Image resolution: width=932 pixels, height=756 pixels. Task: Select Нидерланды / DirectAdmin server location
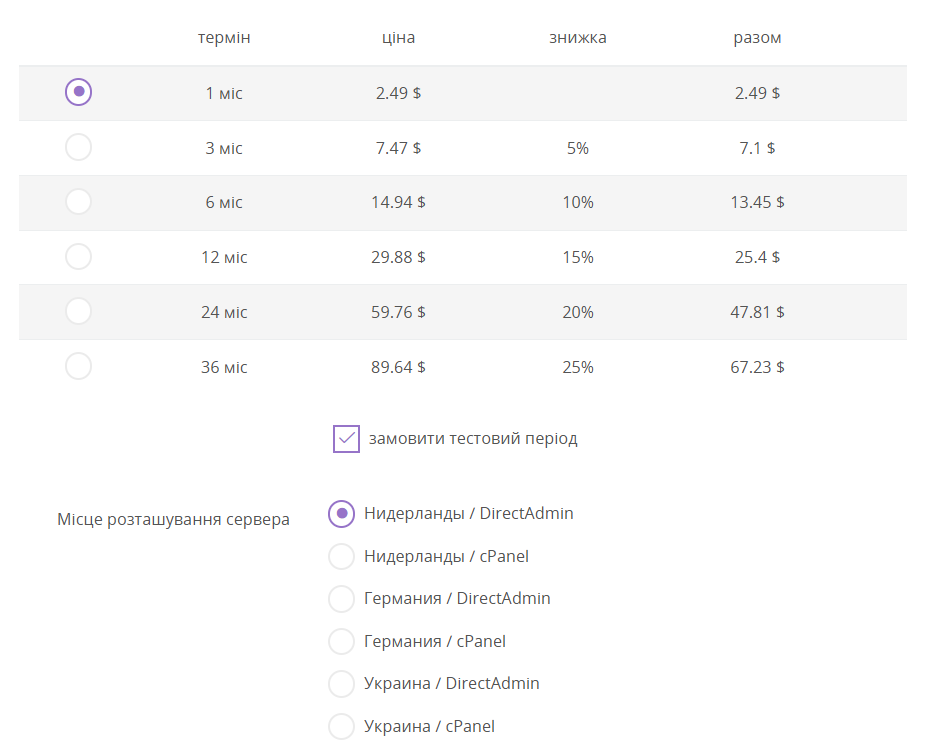[342, 514]
